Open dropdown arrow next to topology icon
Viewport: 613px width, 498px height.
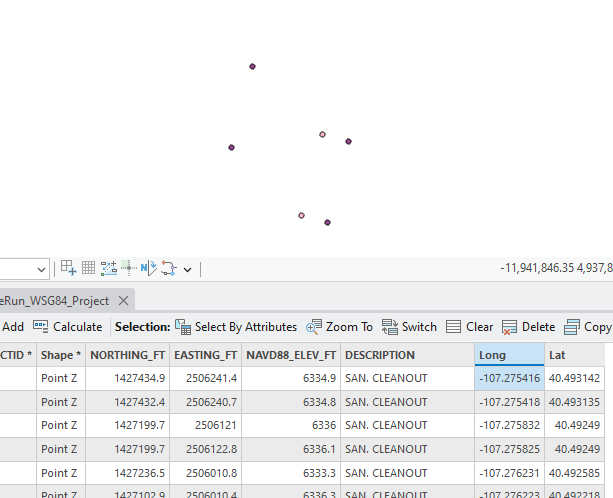tap(188, 270)
